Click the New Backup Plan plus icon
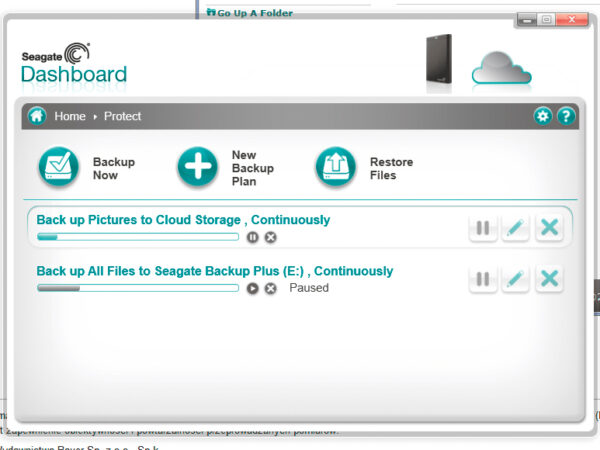This screenshot has width=600, height=450. (198, 168)
